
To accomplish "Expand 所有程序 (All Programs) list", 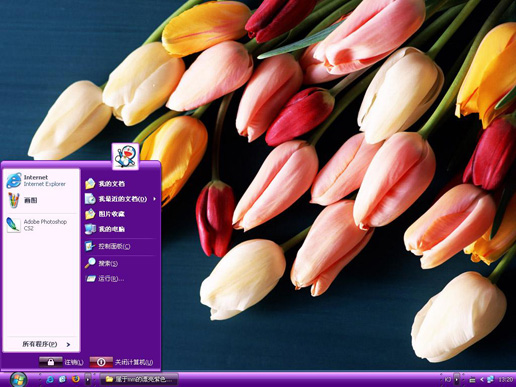I will 46,344.
